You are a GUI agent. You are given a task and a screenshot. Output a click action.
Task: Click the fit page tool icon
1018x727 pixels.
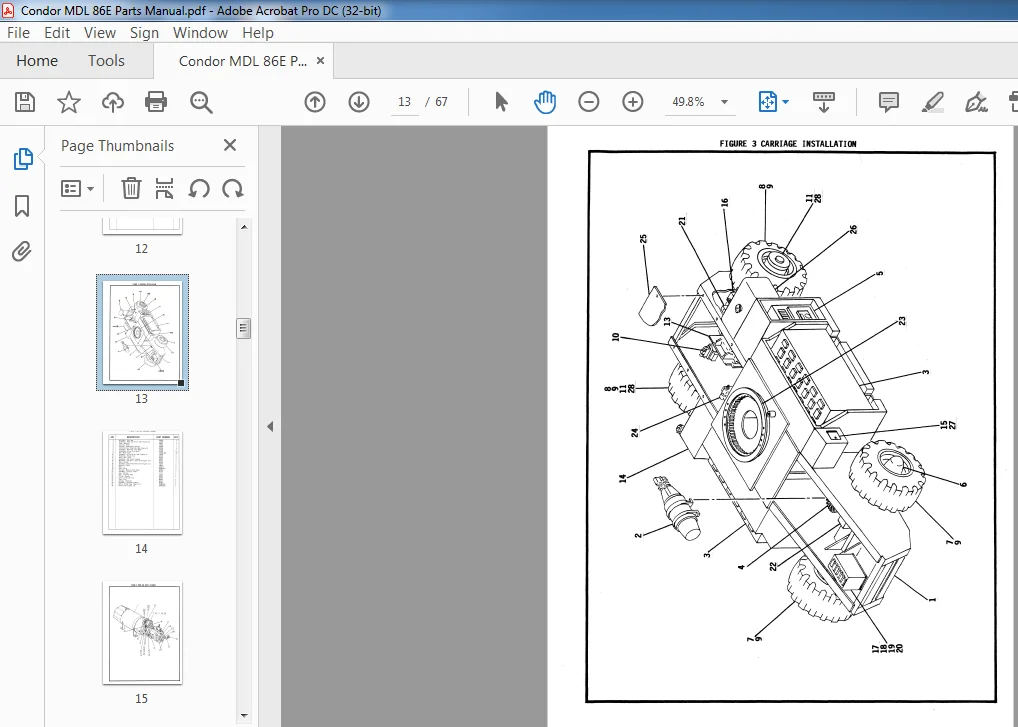point(767,102)
